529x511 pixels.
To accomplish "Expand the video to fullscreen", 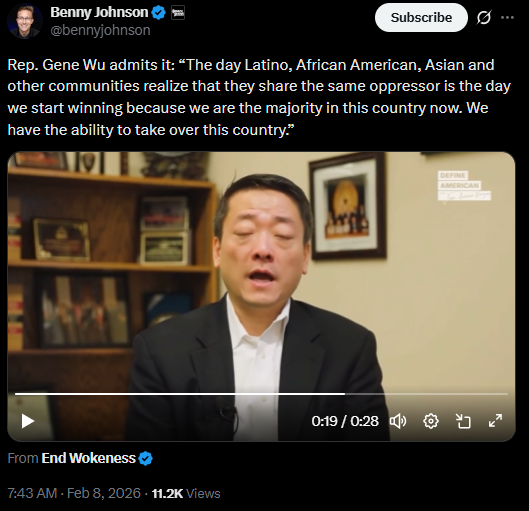I will (x=495, y=421).
